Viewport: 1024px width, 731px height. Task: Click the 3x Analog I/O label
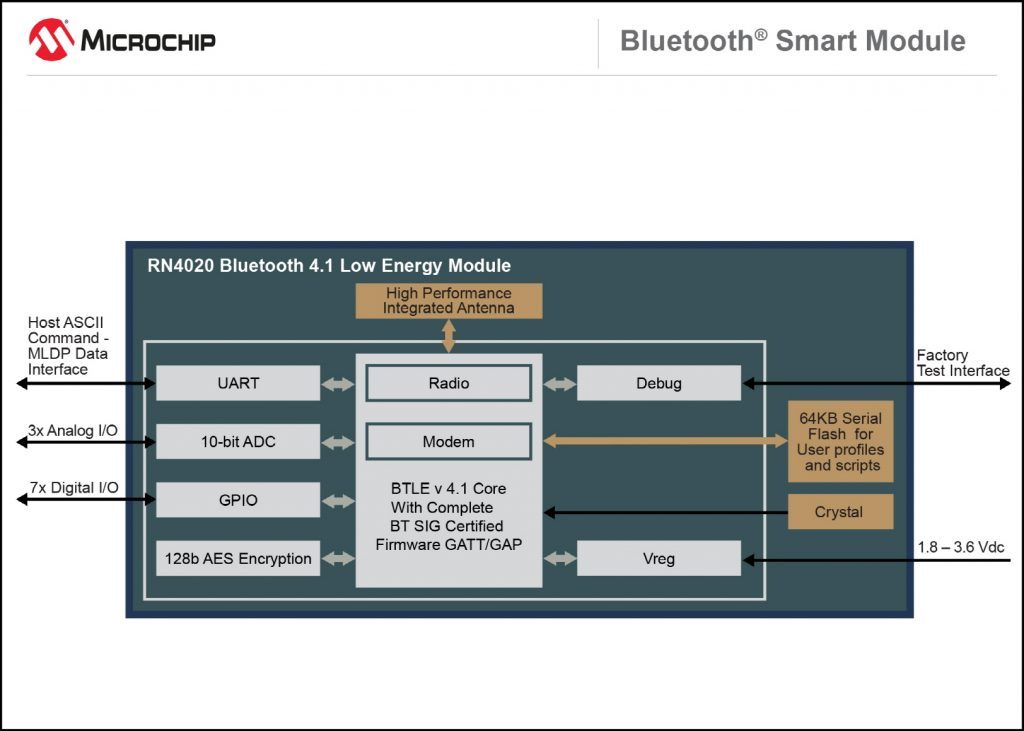click(x=73, y=430)
